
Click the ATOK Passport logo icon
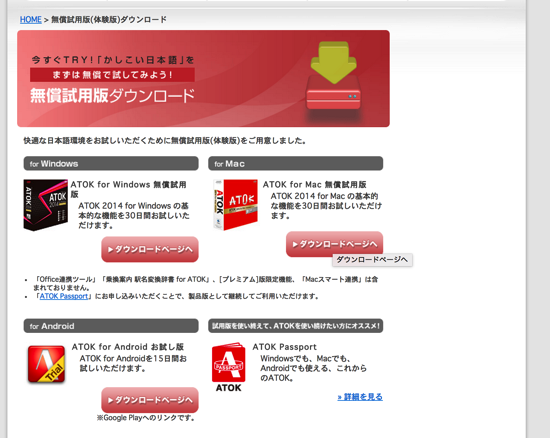tap(228, 367)
